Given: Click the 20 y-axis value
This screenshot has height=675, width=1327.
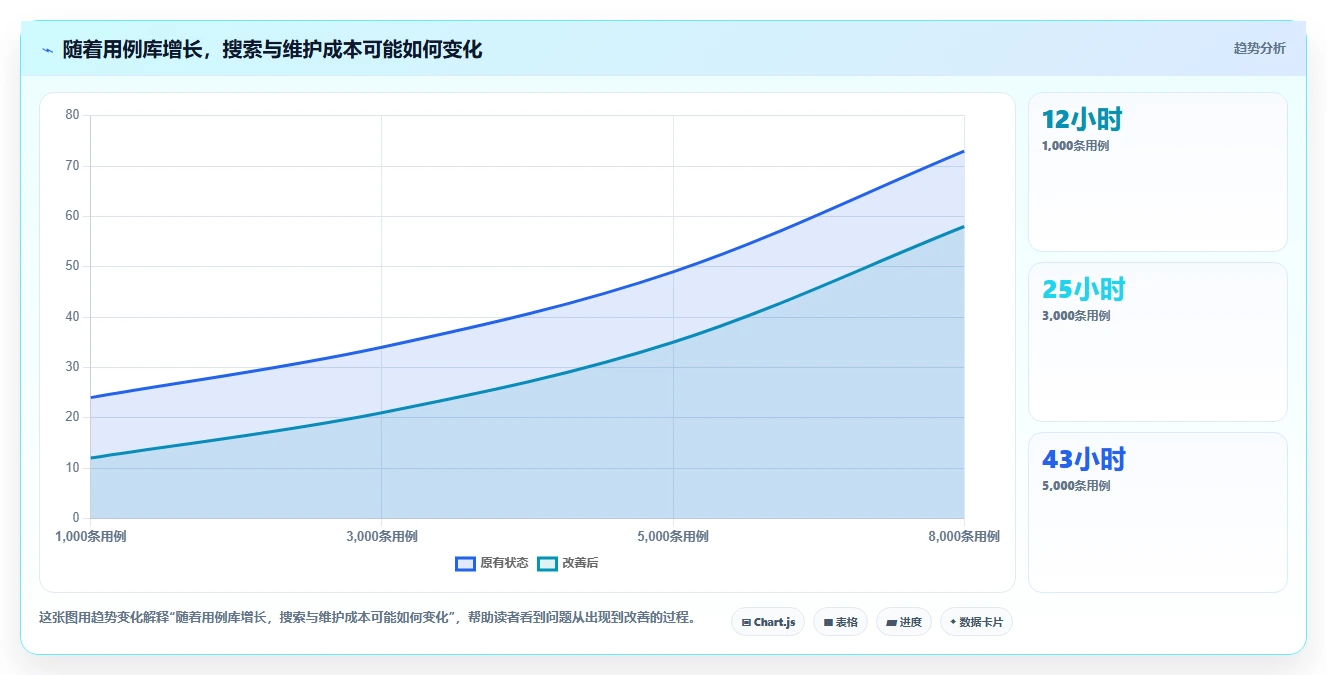Looking at the screenshot, I should click(x=72, y=417).
